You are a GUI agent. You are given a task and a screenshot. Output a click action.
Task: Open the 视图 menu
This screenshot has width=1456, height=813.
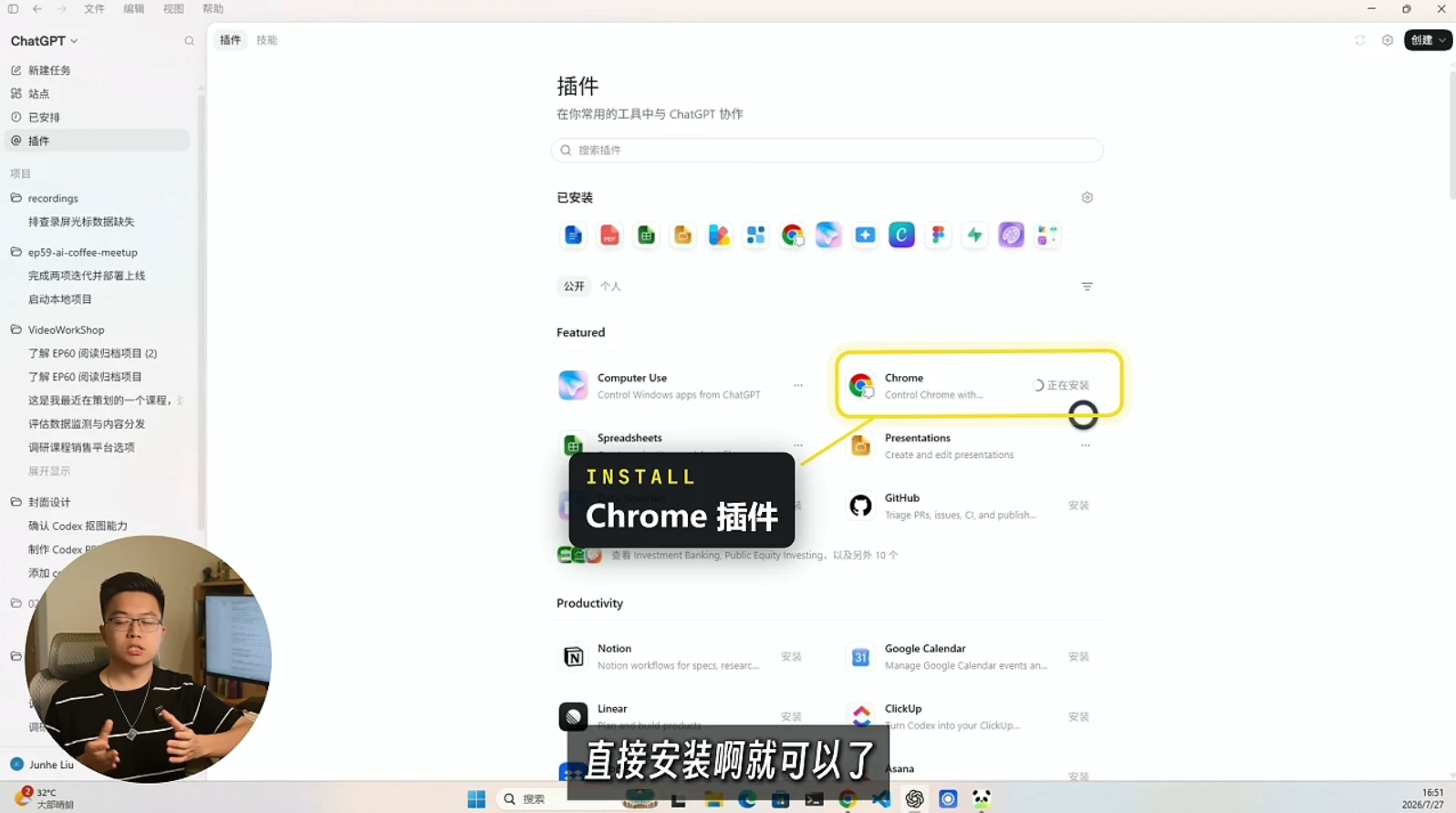(x=173, y=9)
